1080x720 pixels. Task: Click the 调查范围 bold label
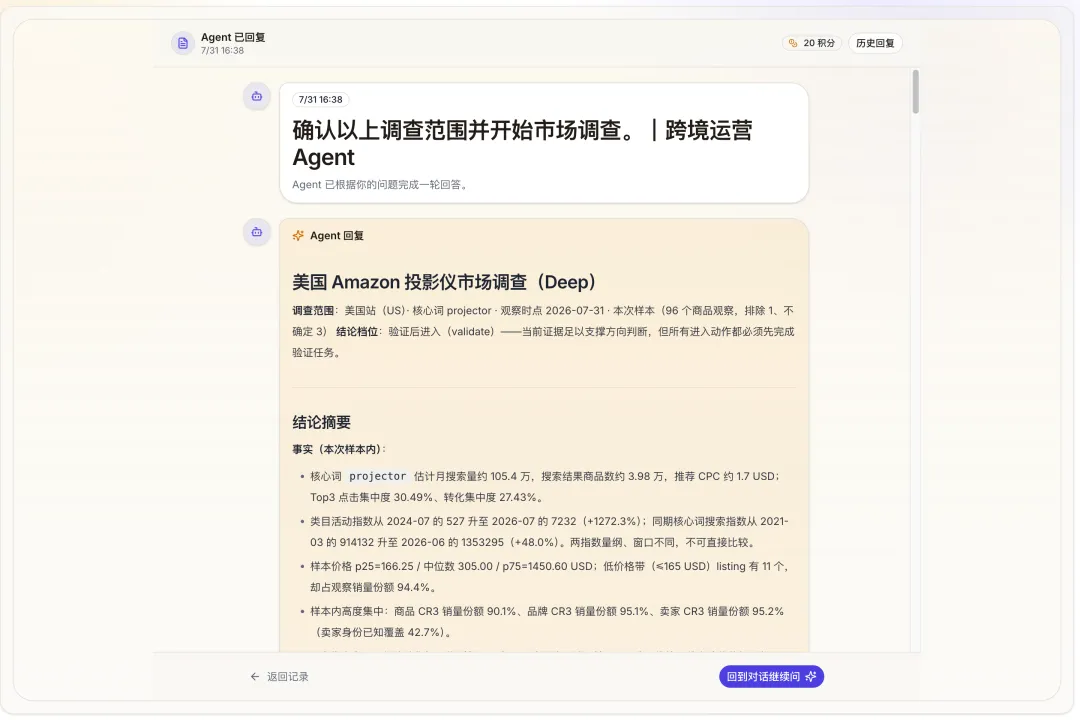(313, 311)
